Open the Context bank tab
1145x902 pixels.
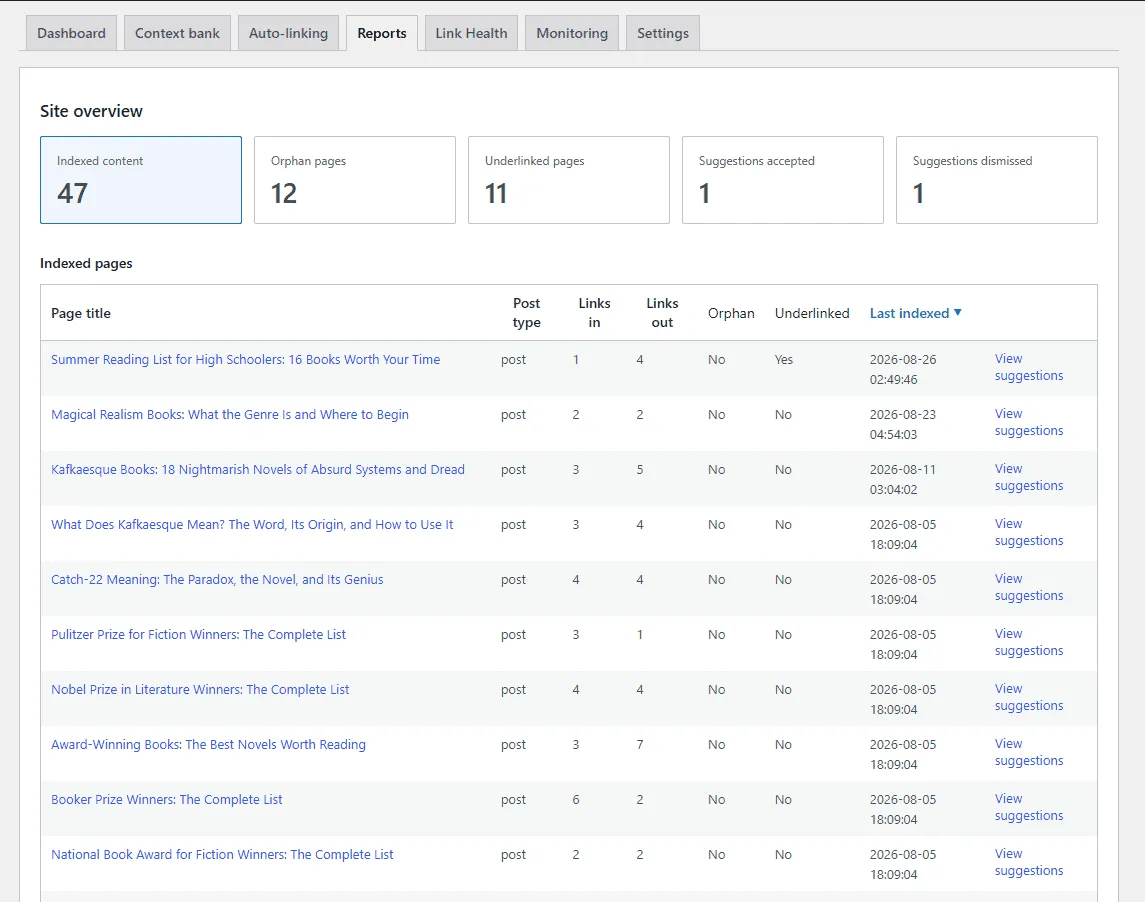(x=177, y=33)
